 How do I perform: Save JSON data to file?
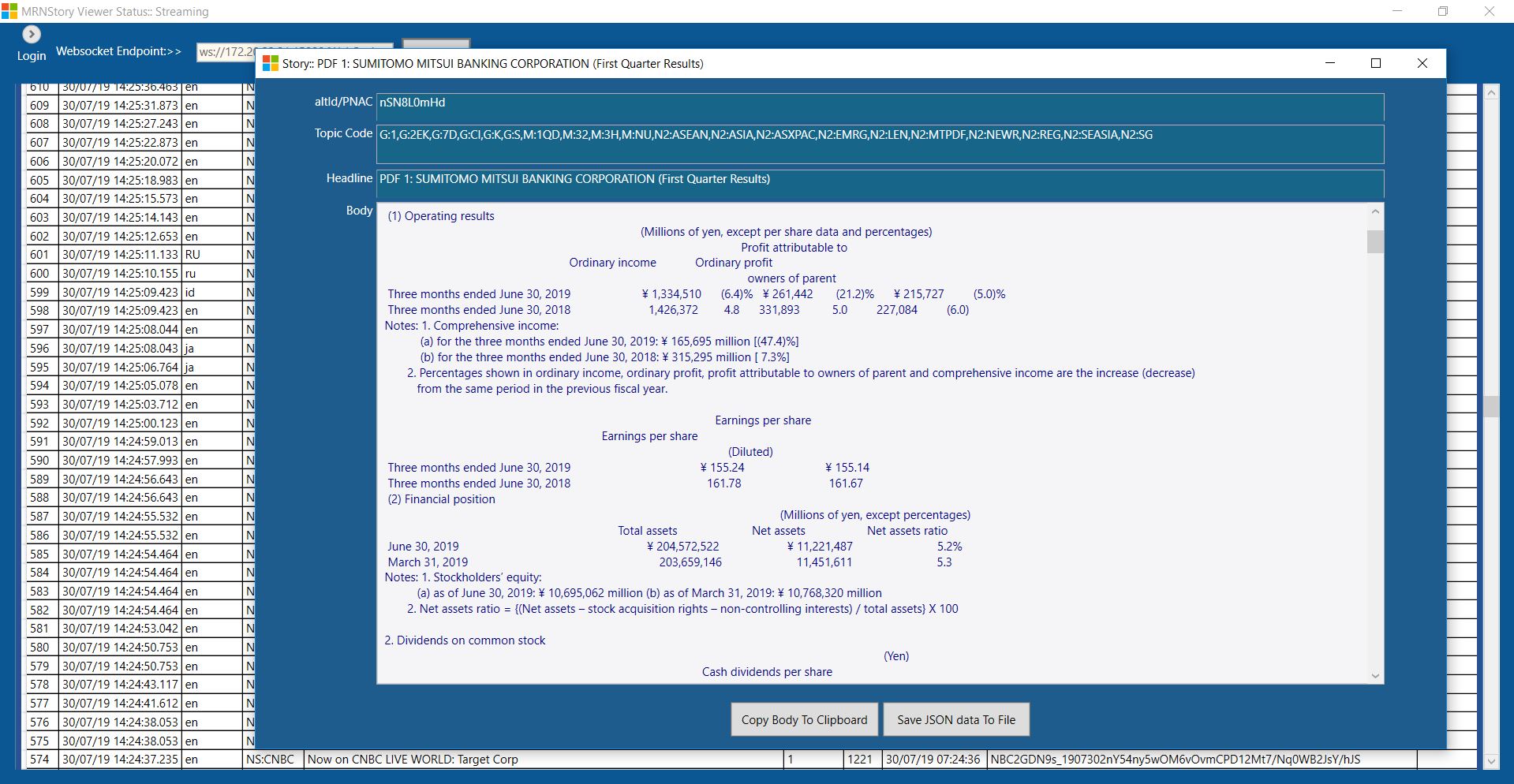click(956, 719)
